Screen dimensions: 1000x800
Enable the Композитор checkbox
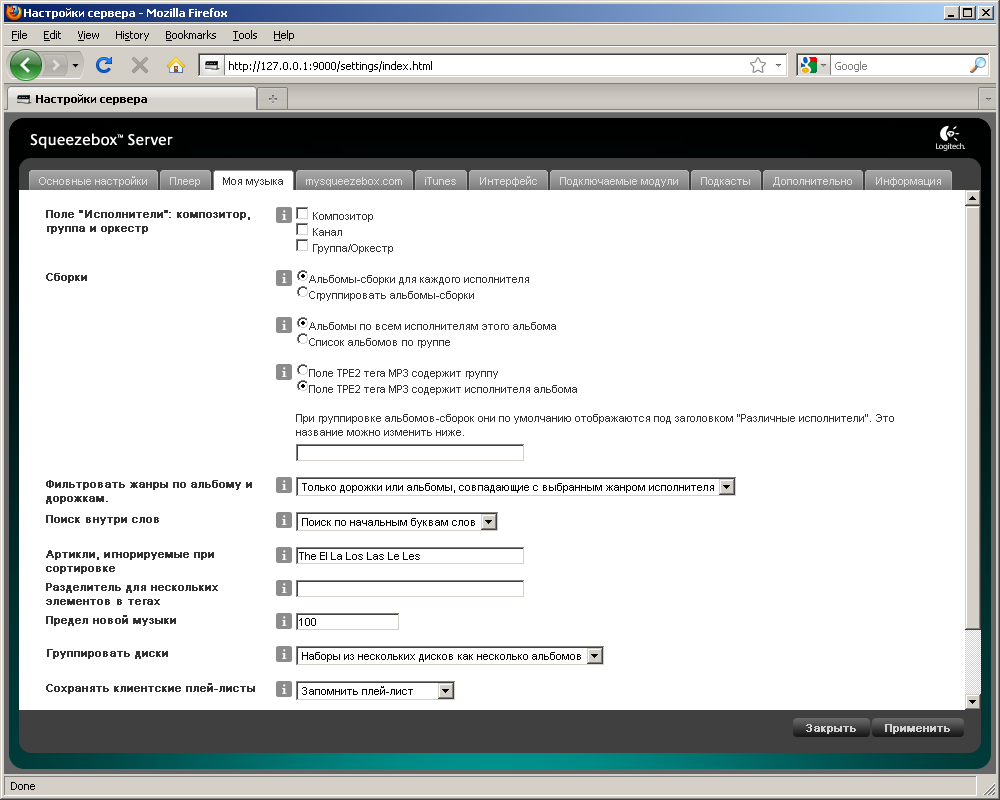302,214
